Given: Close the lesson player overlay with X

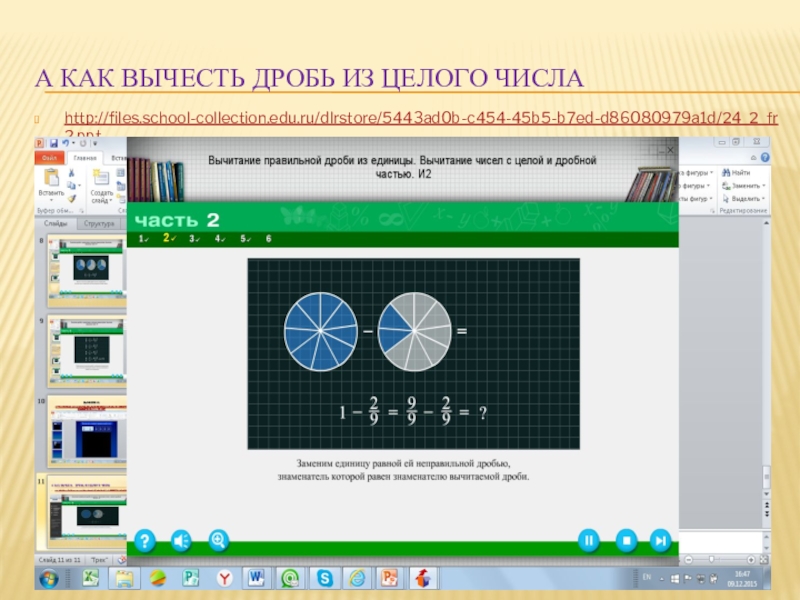Looking at the screenshot, I should (670, 150).
